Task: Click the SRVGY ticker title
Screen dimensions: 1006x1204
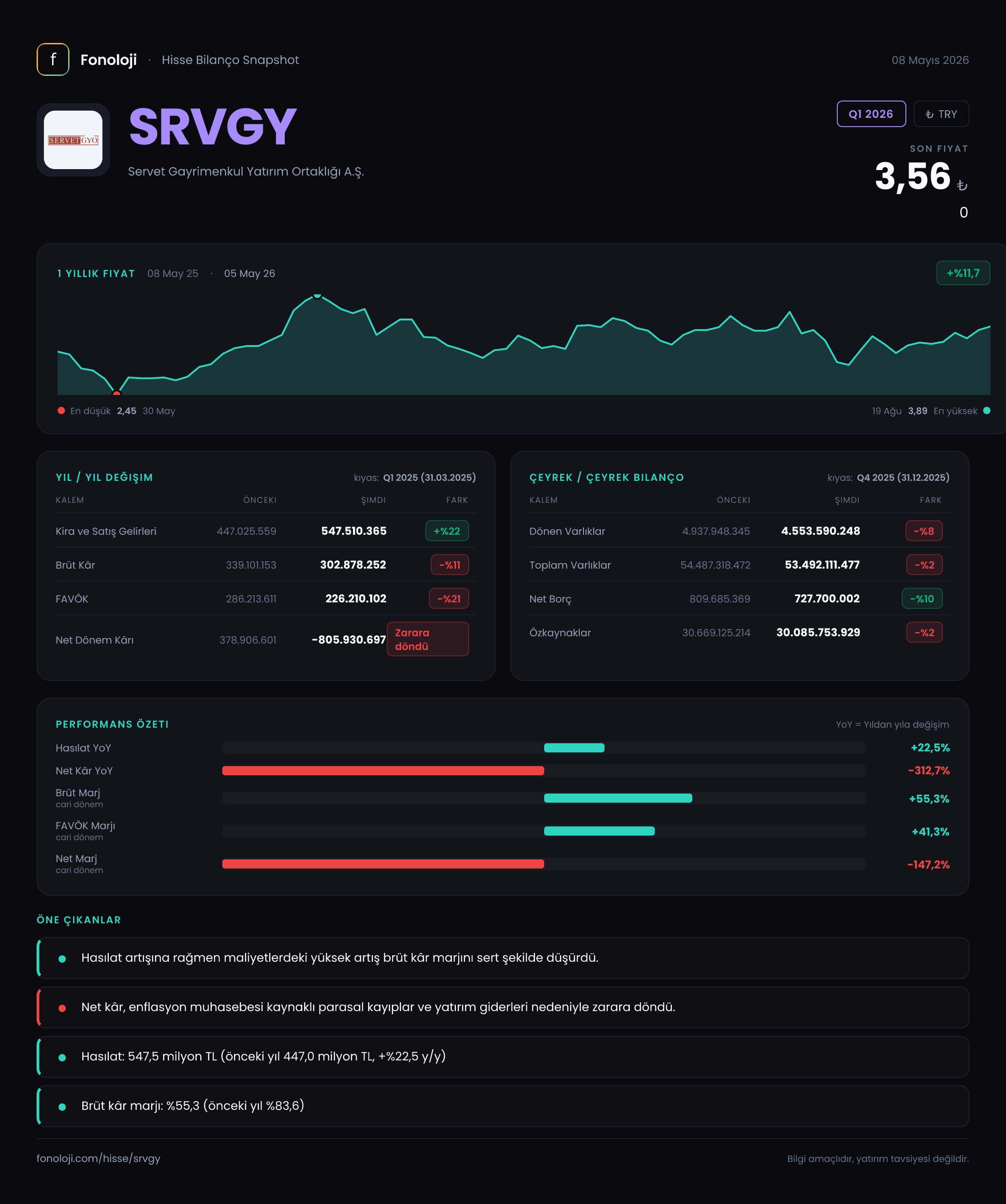Action: coord(213,127)
